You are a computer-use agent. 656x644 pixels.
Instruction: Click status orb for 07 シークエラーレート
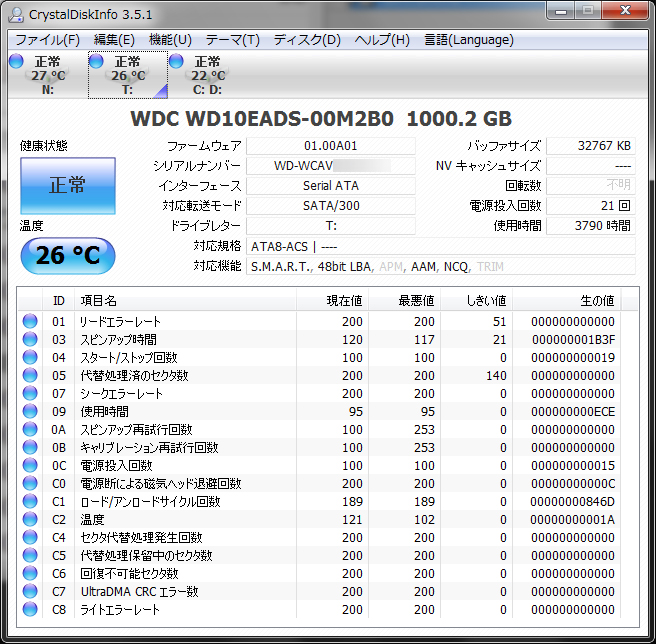tap(30, 393)
